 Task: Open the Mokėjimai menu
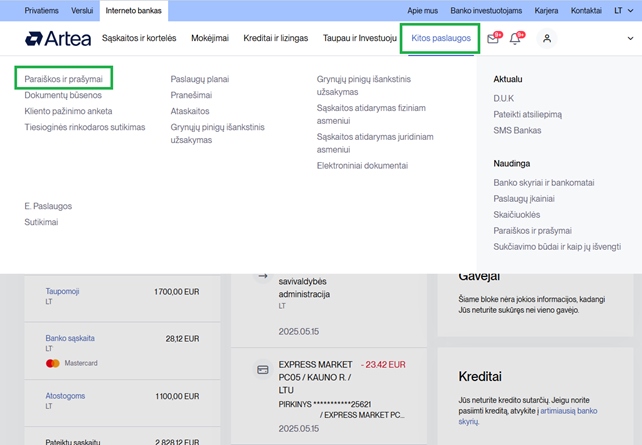pyautogui.click(x=210, y=38)
